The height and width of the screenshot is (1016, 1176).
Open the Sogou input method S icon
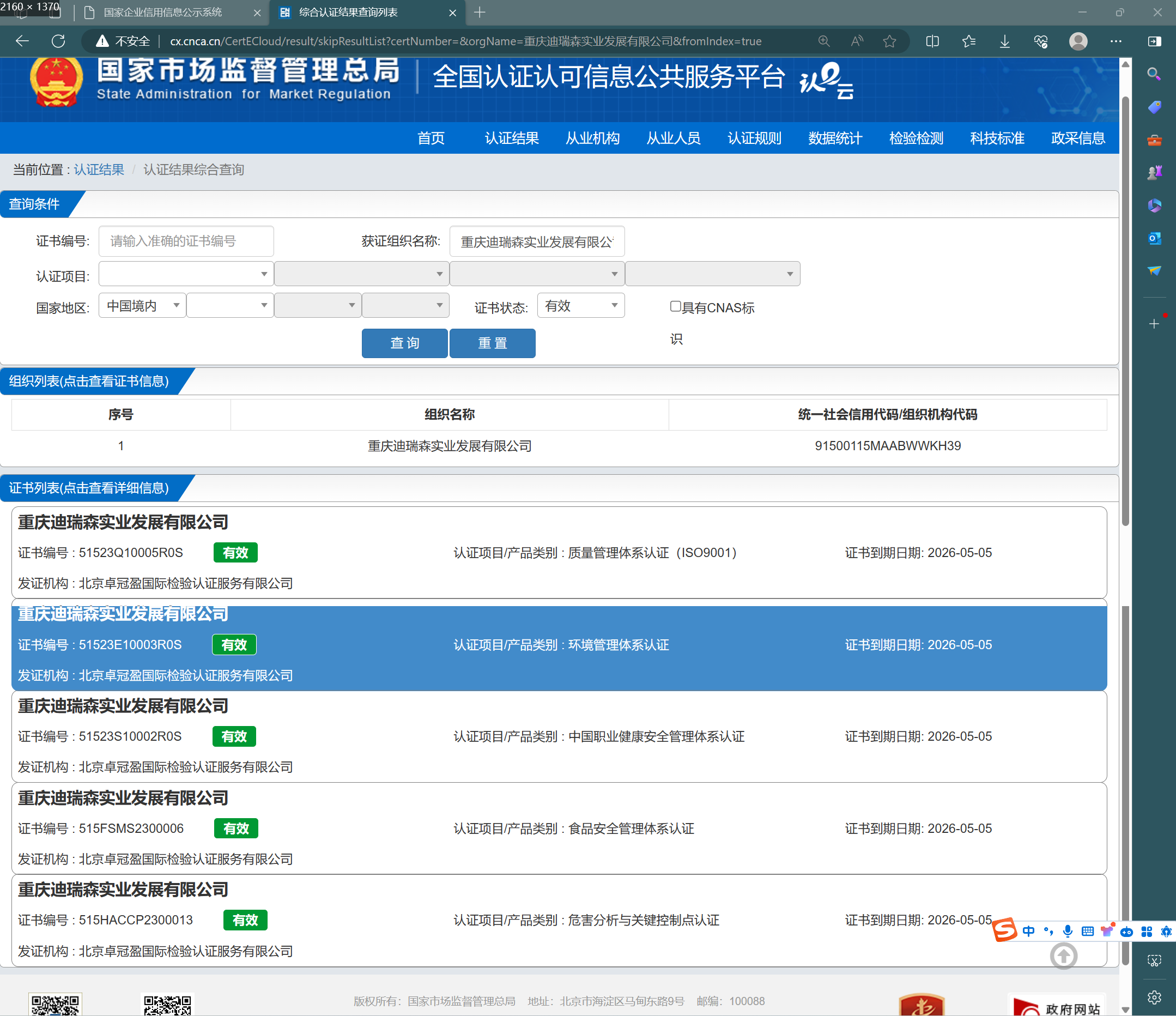pos(1004,930)
